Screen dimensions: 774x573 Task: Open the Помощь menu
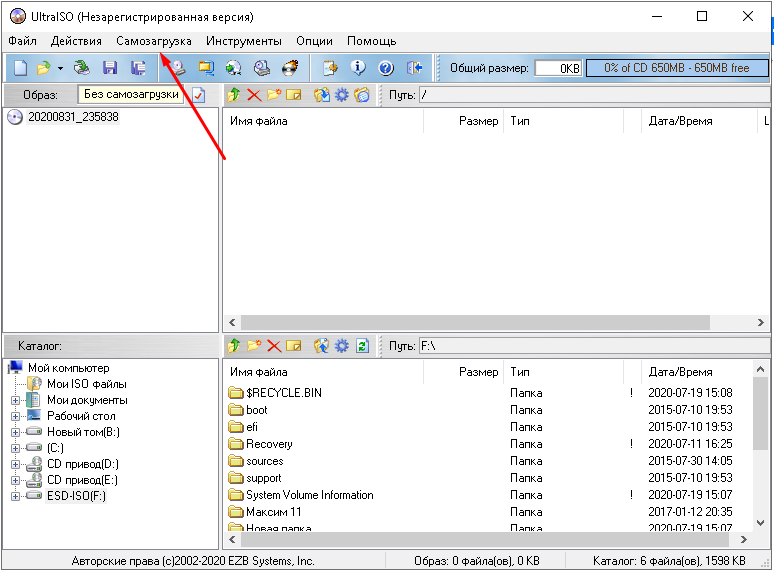[x=372, y=41]
